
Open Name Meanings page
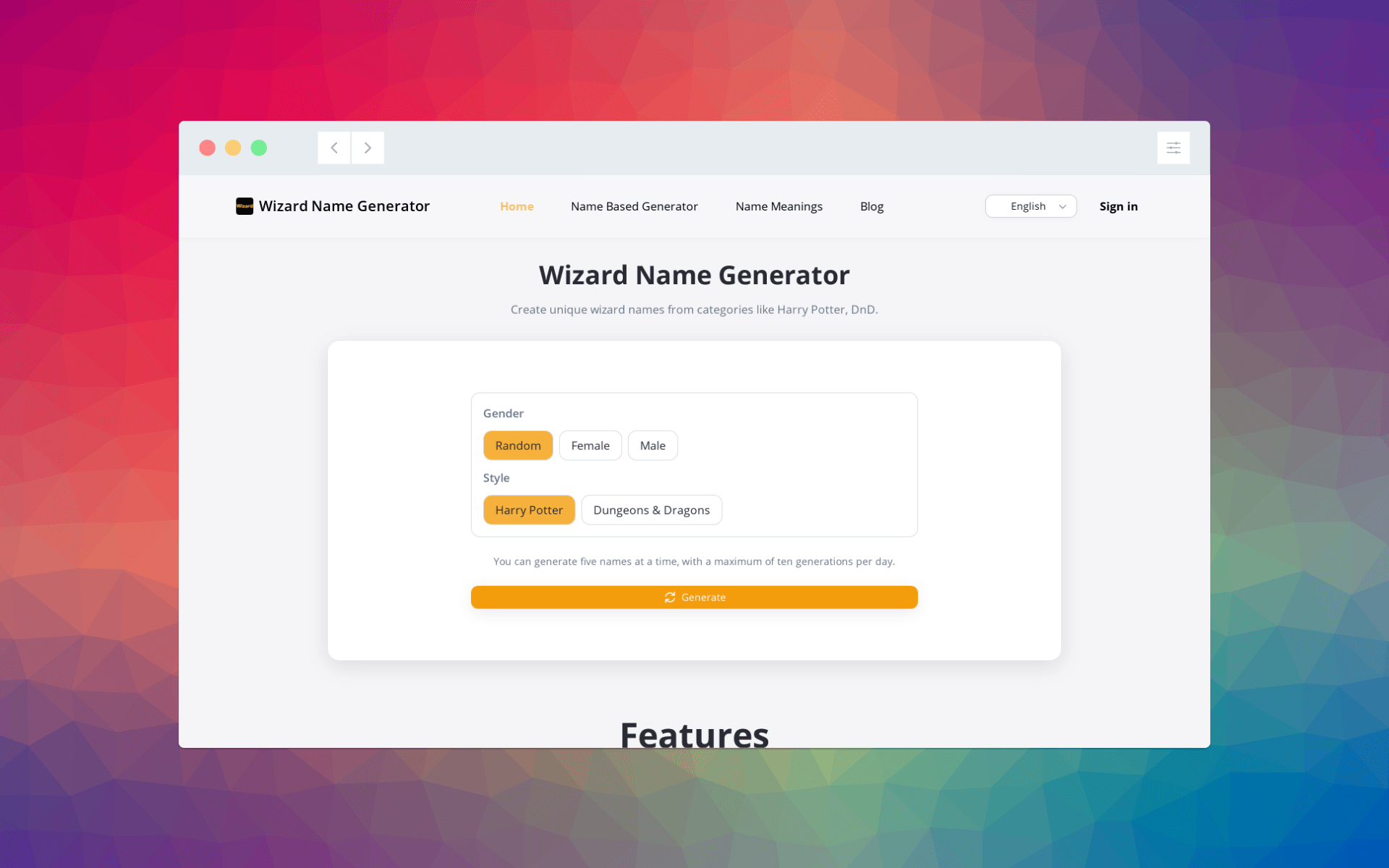tap(778, 206)
